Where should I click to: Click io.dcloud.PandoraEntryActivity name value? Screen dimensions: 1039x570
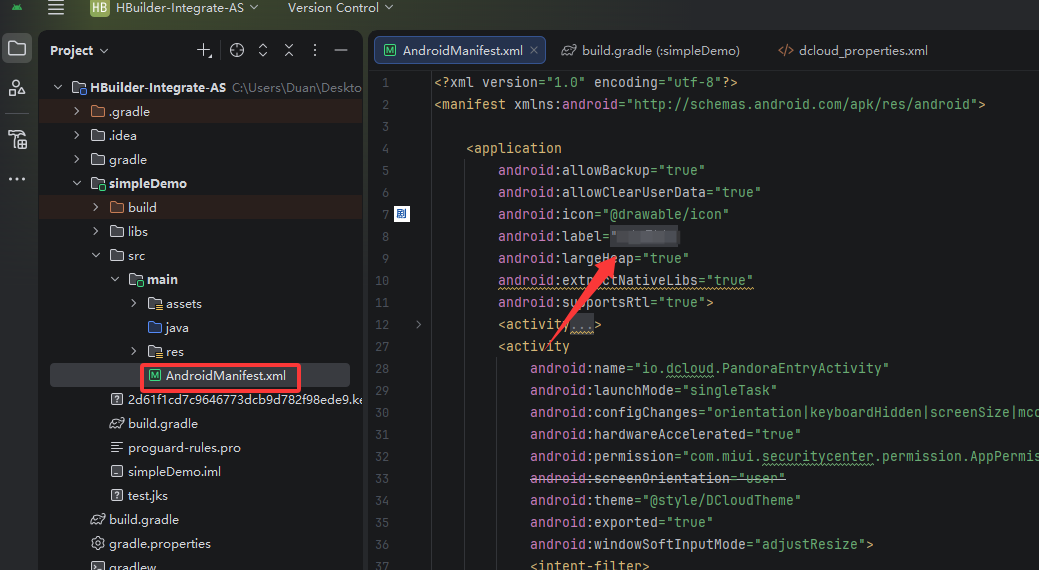tap(761, 368)
